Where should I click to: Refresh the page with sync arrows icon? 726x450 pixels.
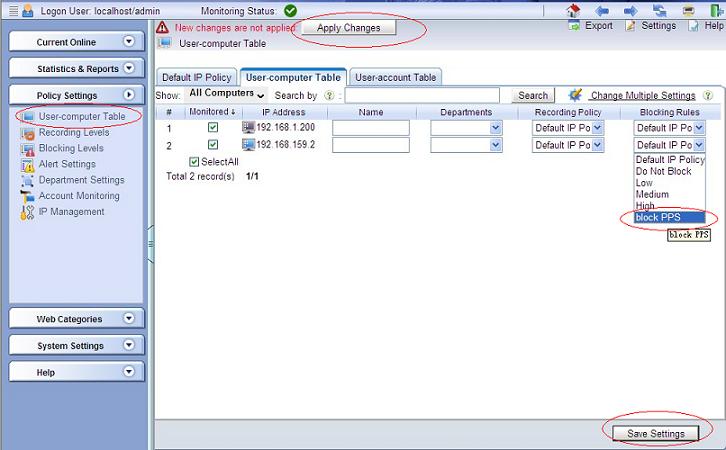point(659,10)
